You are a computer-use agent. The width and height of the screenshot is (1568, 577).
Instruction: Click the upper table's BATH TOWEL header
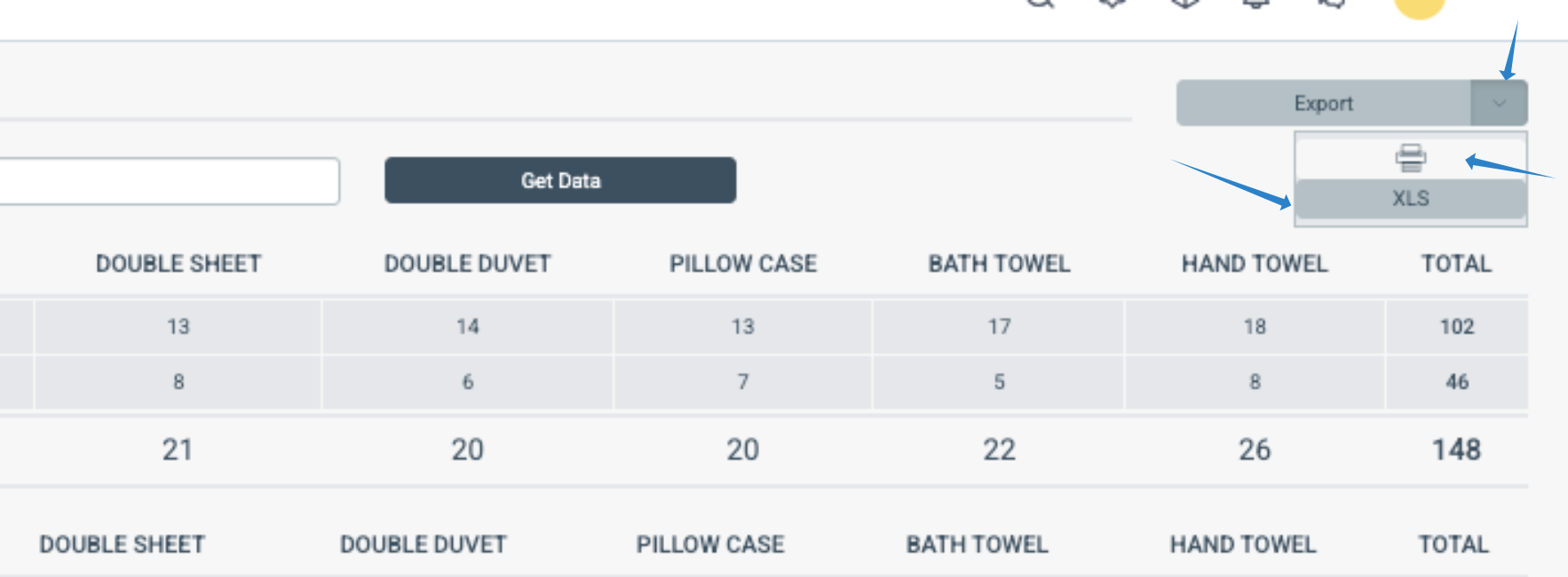point(999,264)
